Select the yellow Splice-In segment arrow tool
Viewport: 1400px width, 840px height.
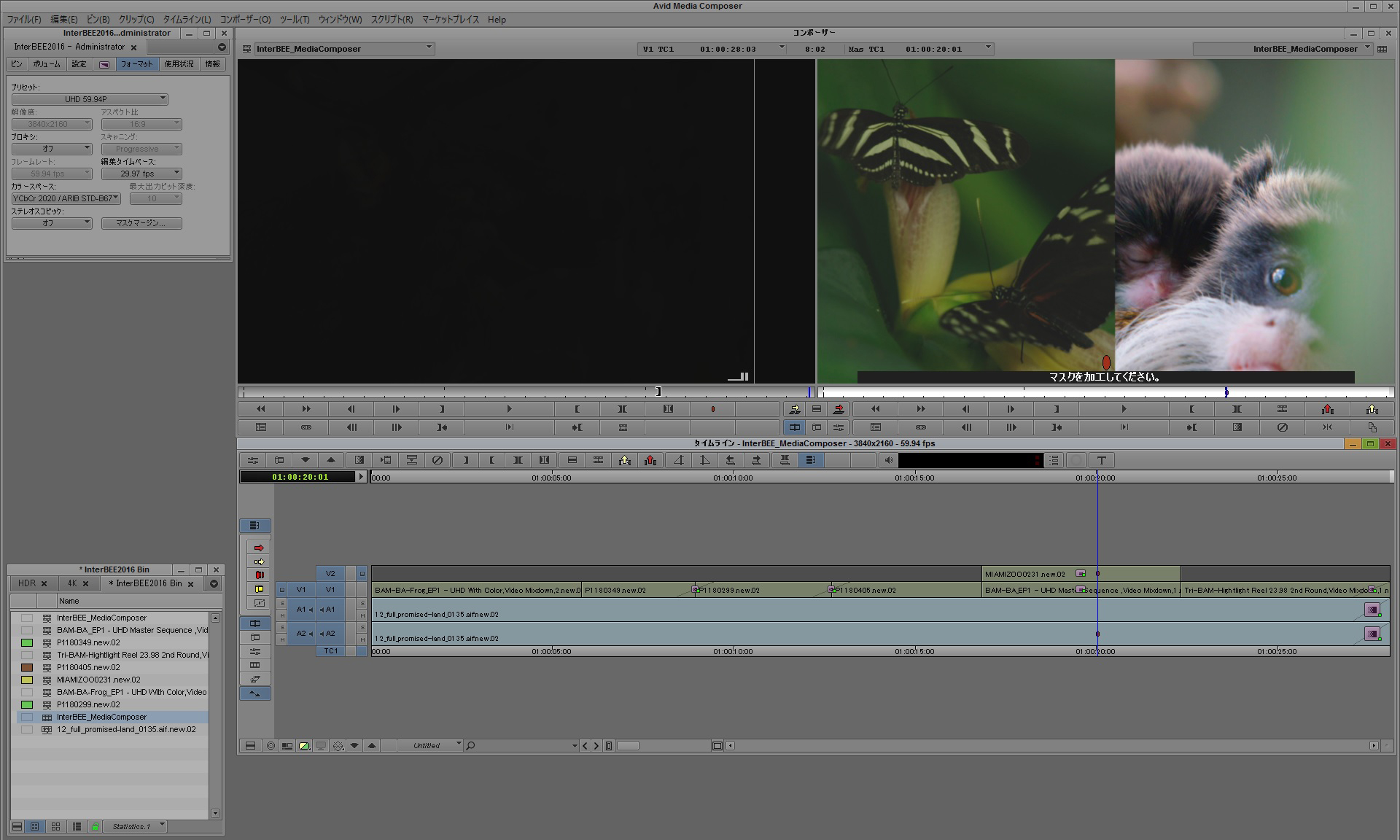259,561
